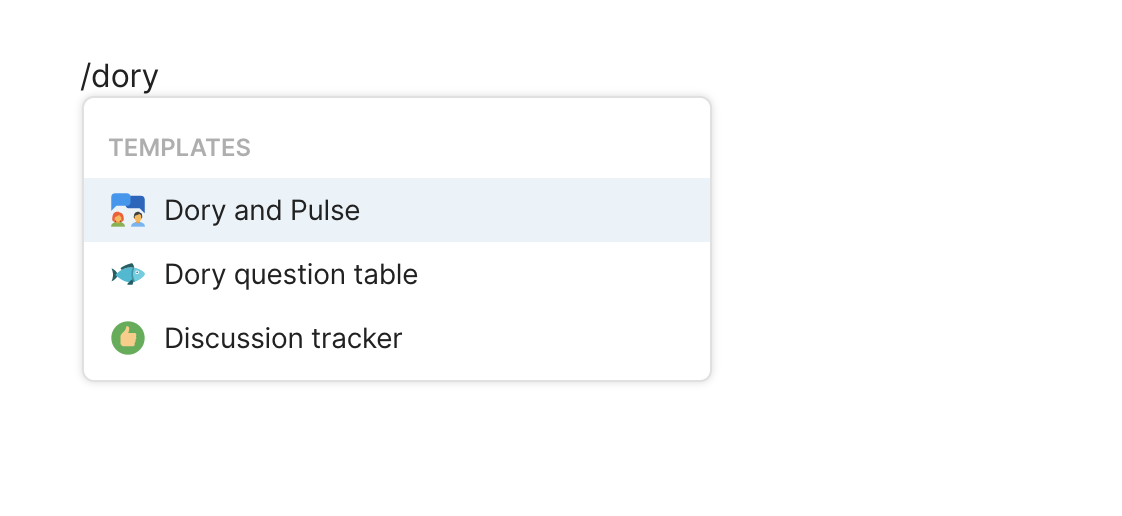The image size is (1122, 516).
Task: Open the template with two people icon
Action: point(396,210)
